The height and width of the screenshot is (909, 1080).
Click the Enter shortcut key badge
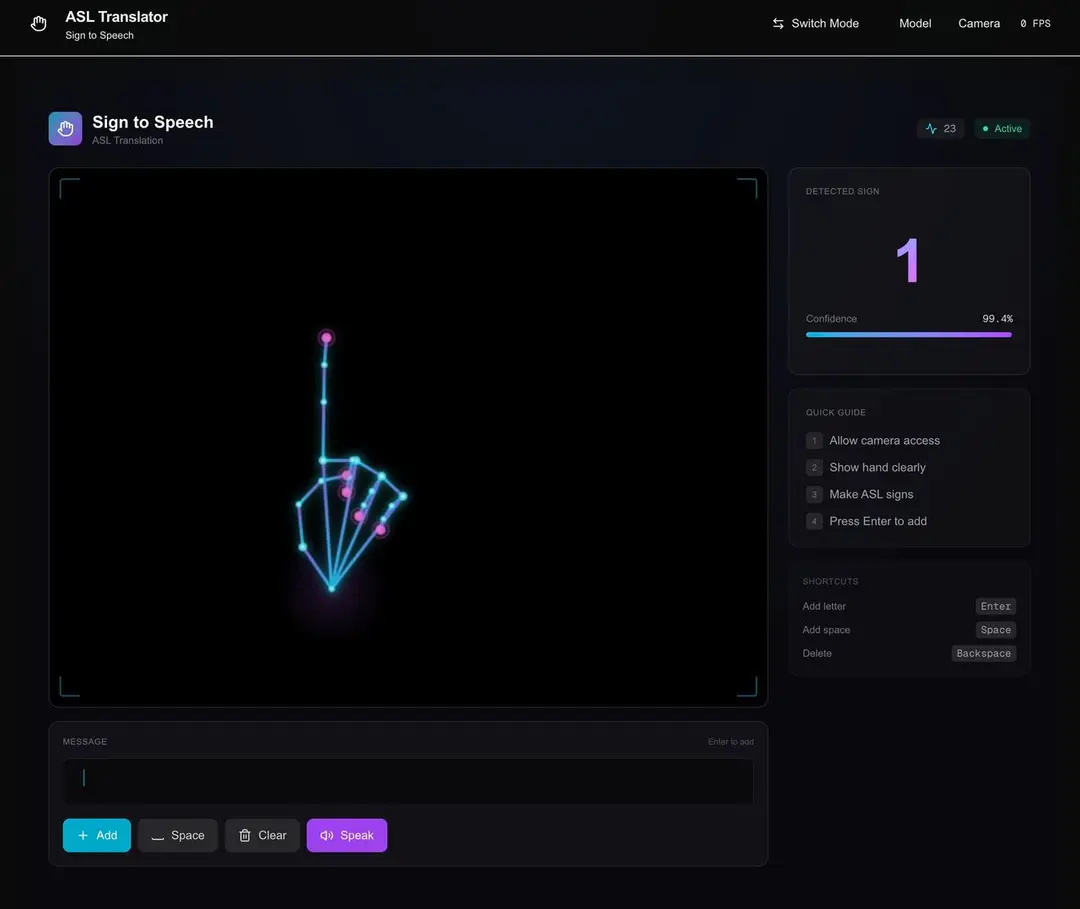pos(995,606)
